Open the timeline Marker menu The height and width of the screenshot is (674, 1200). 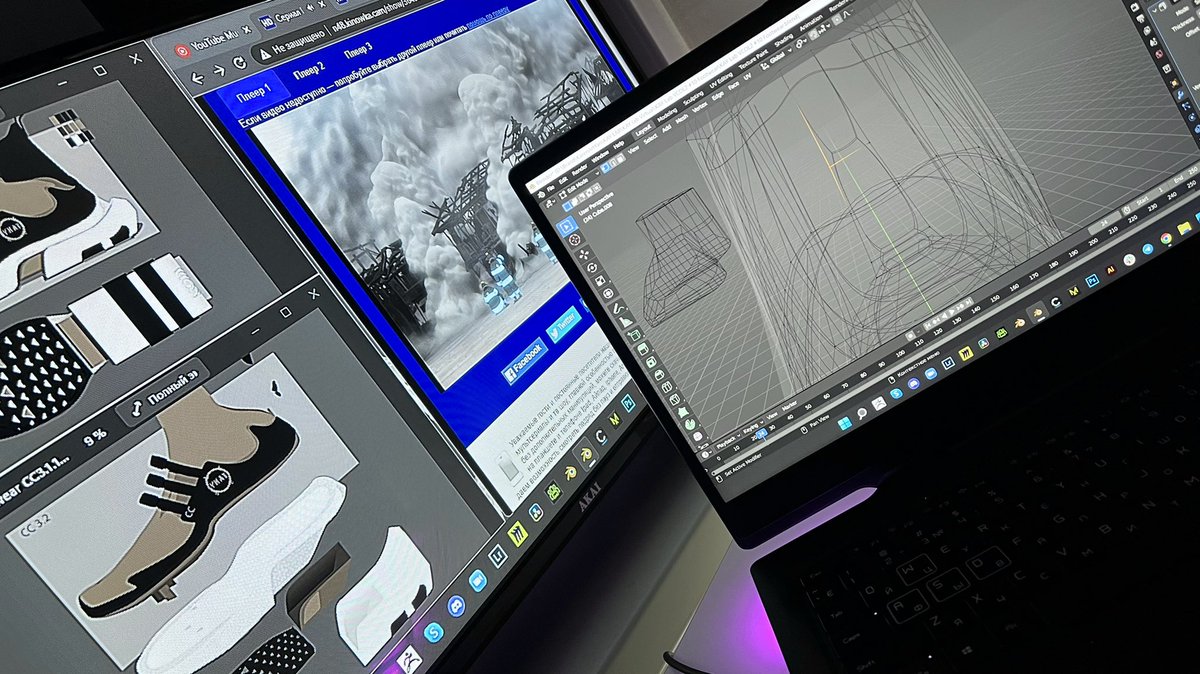(x=790, y=405)
